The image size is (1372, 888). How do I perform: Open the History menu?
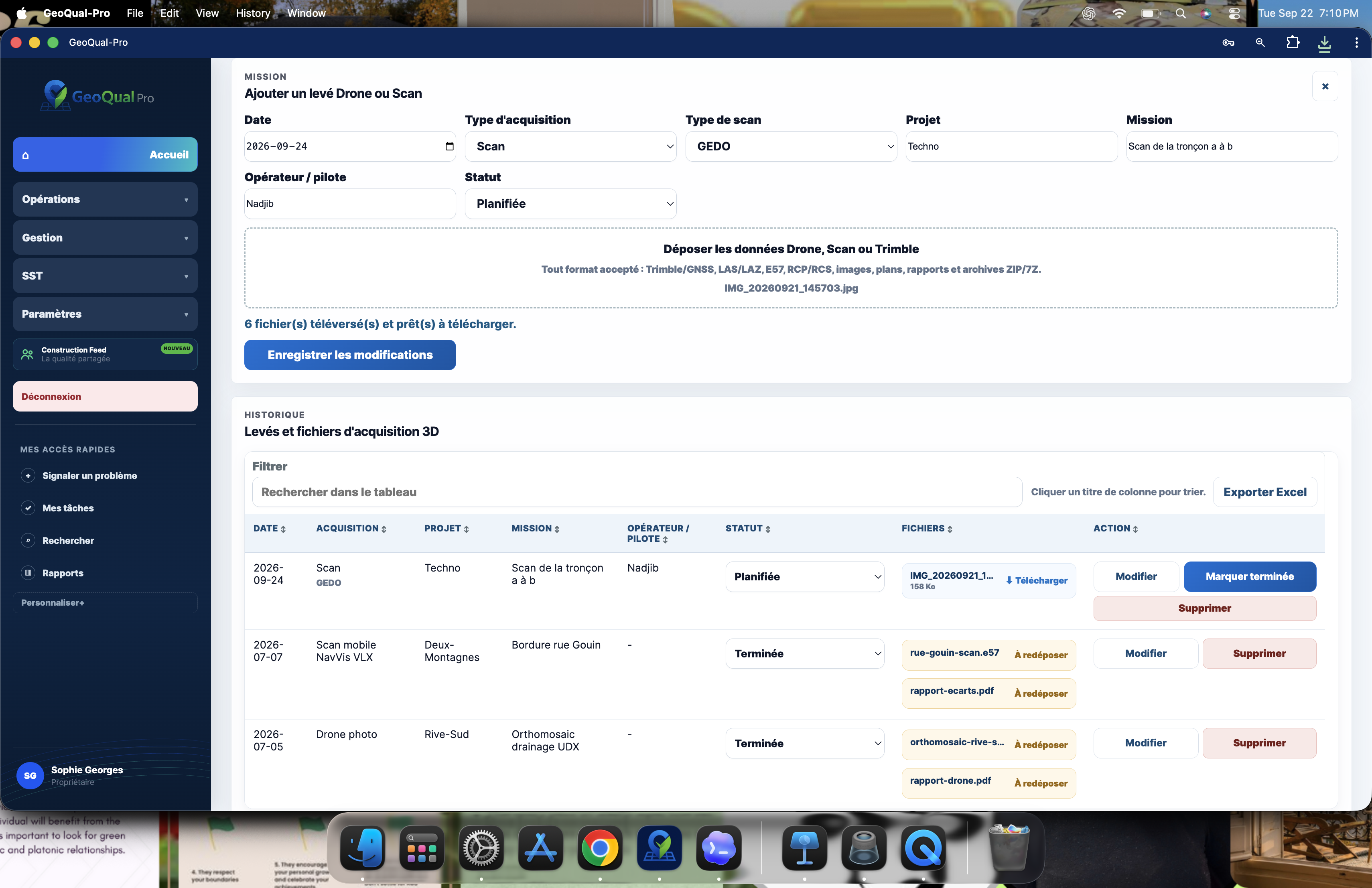252,13
